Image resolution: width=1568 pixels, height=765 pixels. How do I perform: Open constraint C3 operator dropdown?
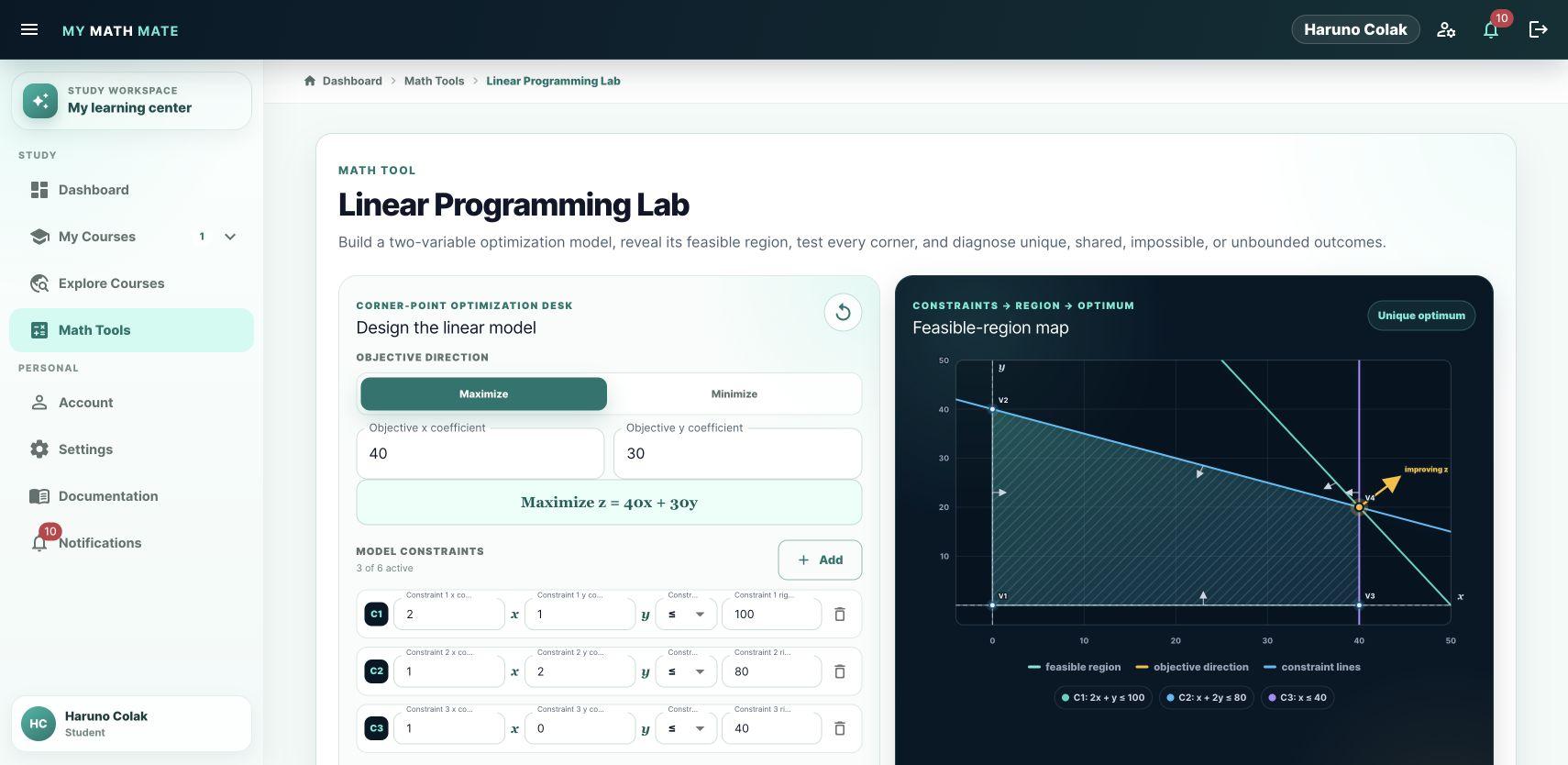click(686, 728)
